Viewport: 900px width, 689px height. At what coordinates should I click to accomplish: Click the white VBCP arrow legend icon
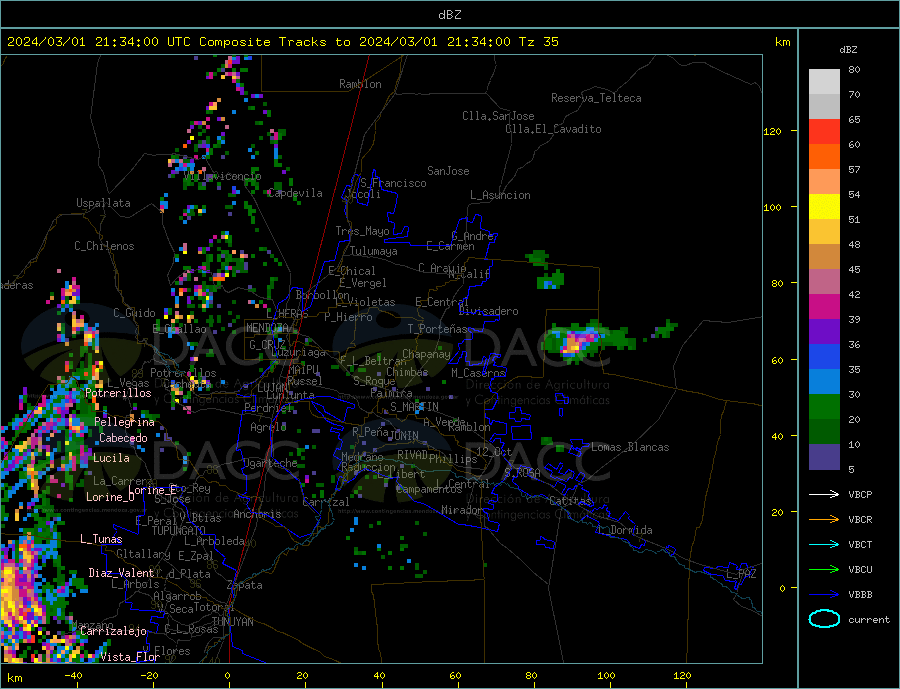click(824, 494)
